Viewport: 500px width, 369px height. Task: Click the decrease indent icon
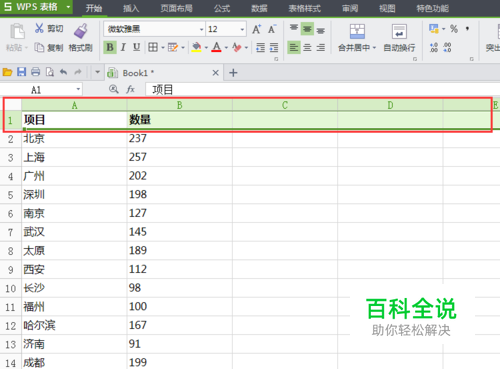(260, 48)
